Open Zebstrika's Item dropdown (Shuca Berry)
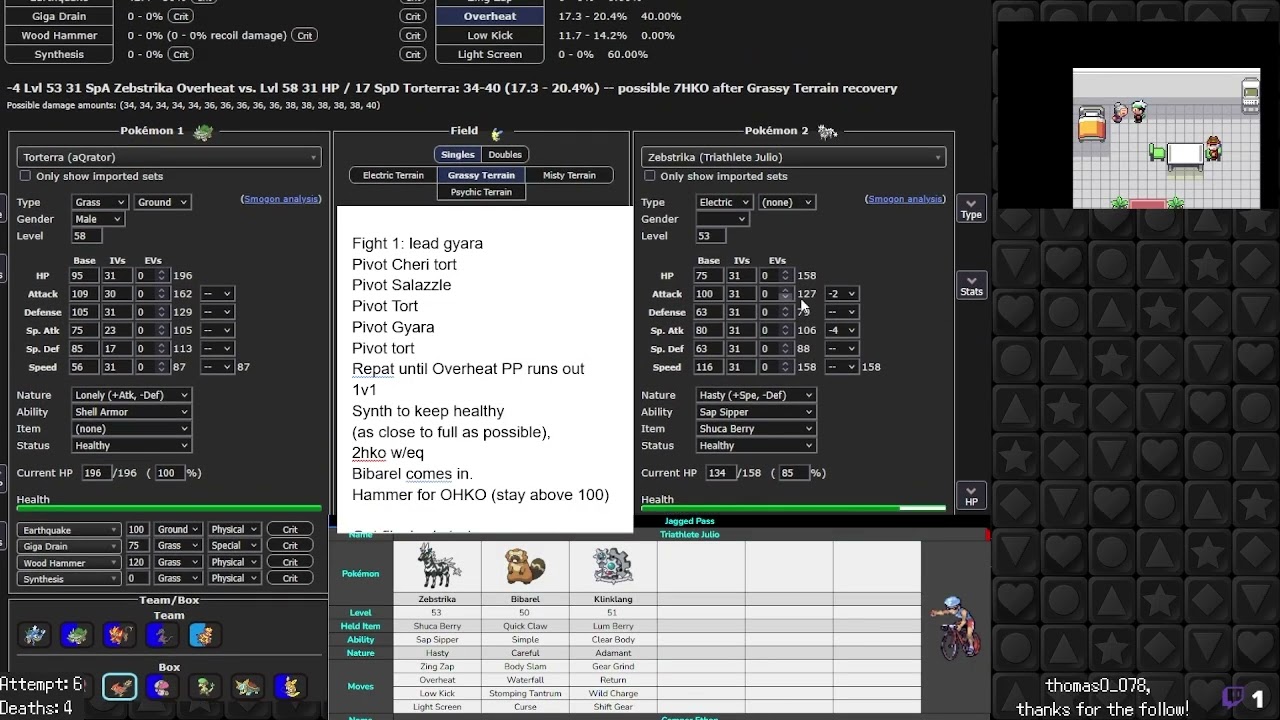The image size is (1280, 720). point(755,429)
